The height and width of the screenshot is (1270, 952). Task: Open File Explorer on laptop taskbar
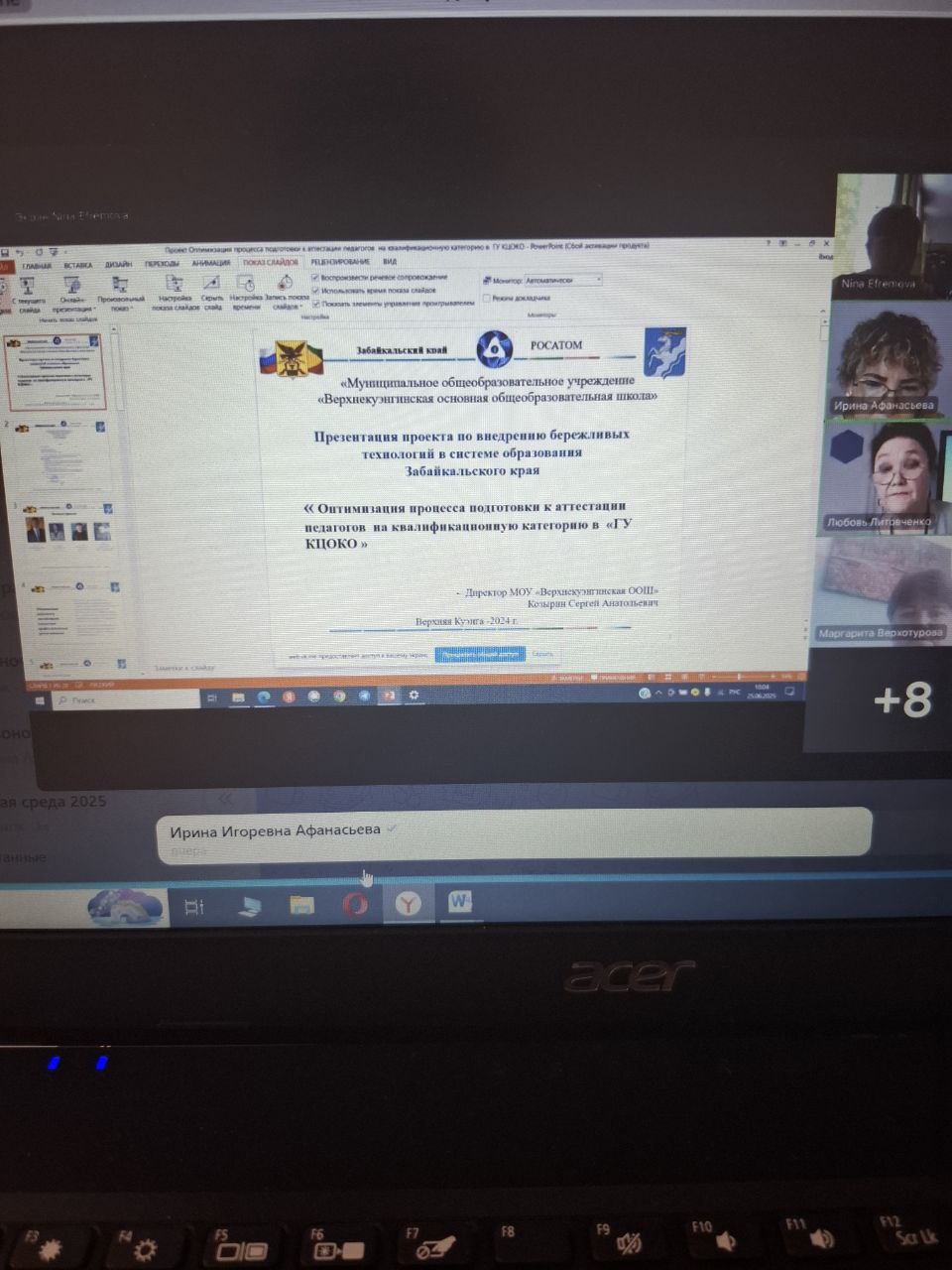[x=301, y=905]
